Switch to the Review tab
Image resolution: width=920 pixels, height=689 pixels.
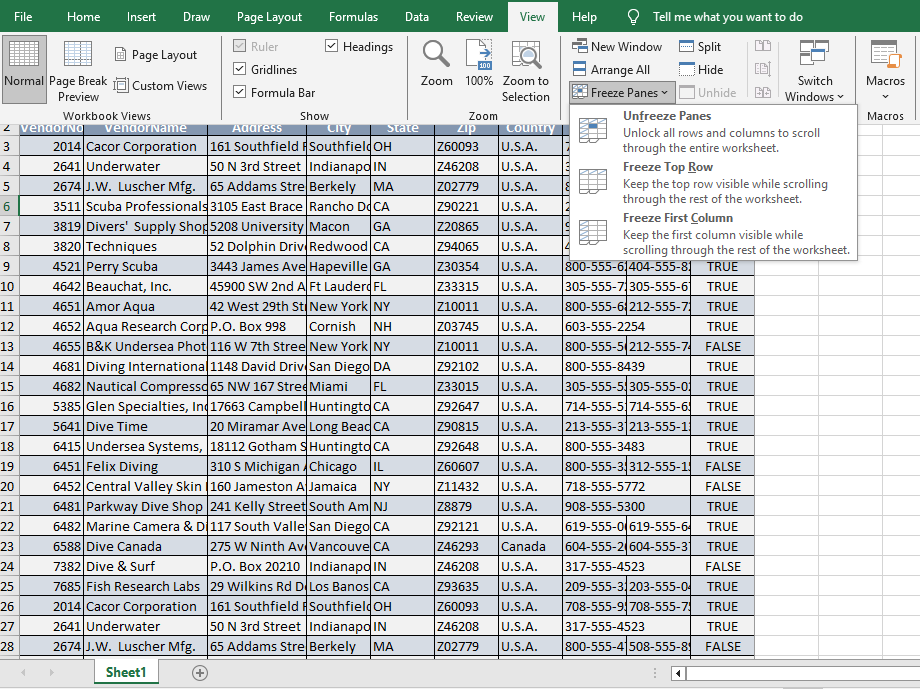(474, 16)
